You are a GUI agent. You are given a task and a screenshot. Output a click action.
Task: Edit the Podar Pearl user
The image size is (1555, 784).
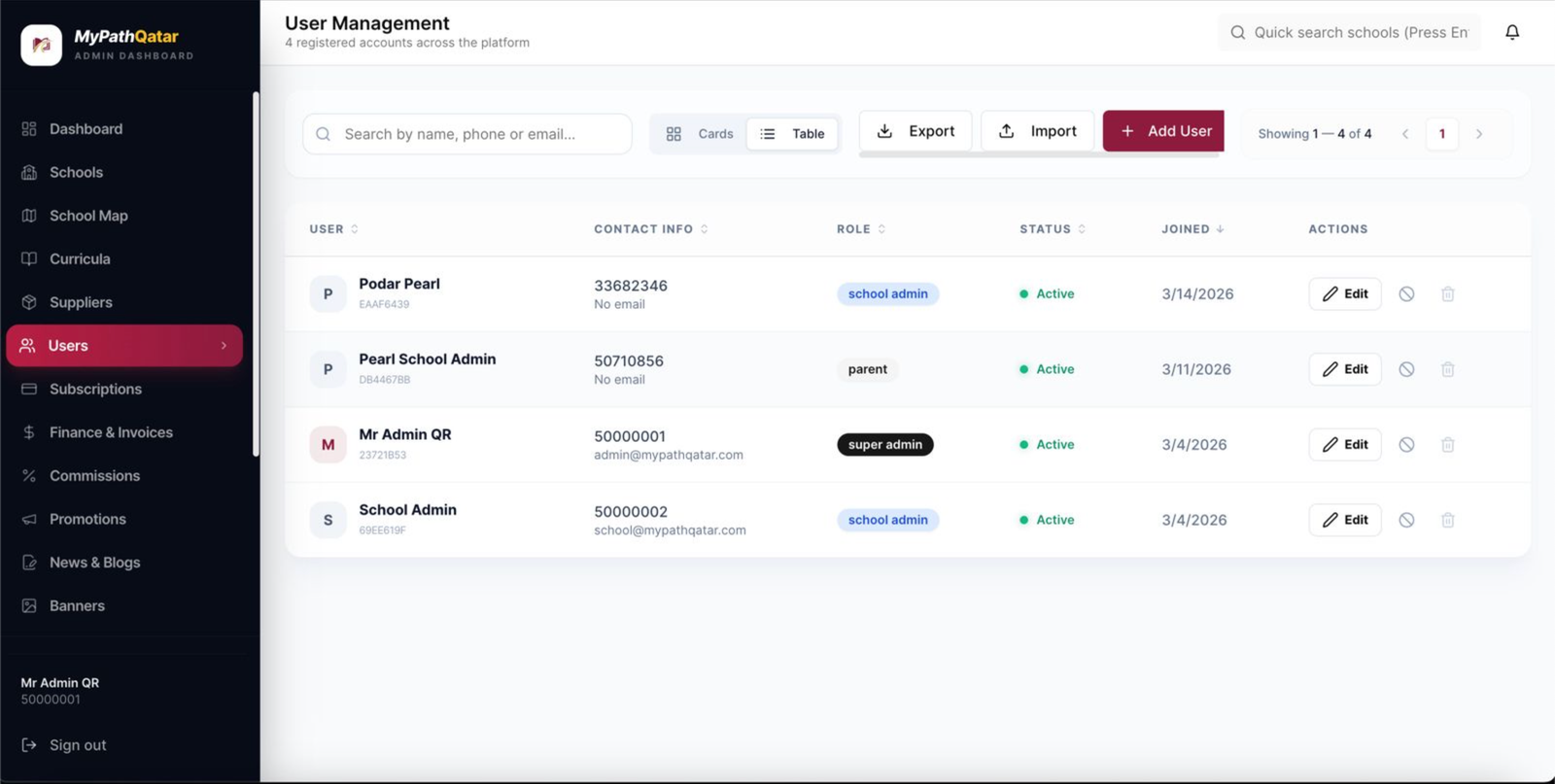[1344, 294]
